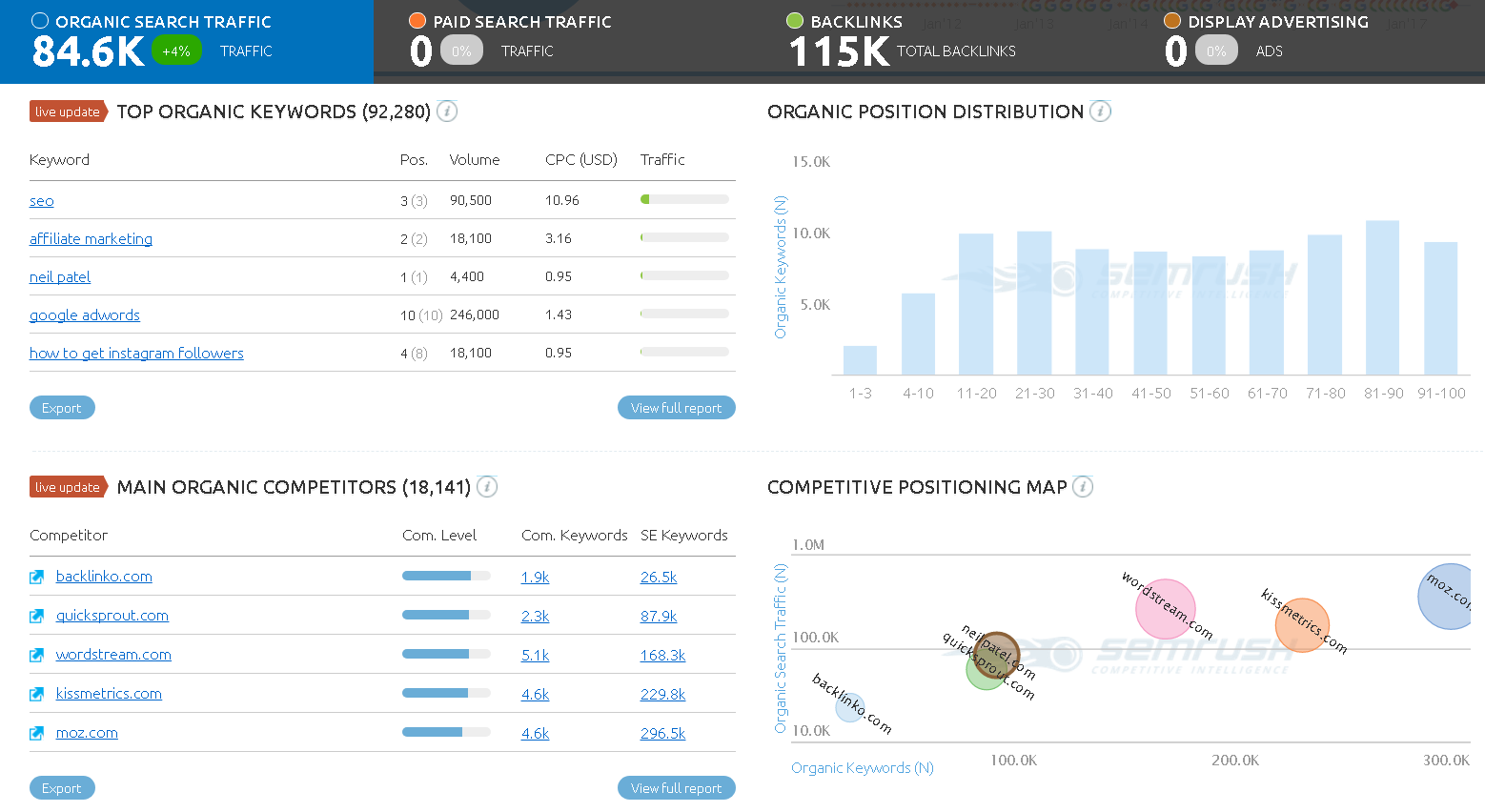Screen dimensions: 1485x812
Task: Open the Main Organic Competitors info icon
Action: pos(487,487)
